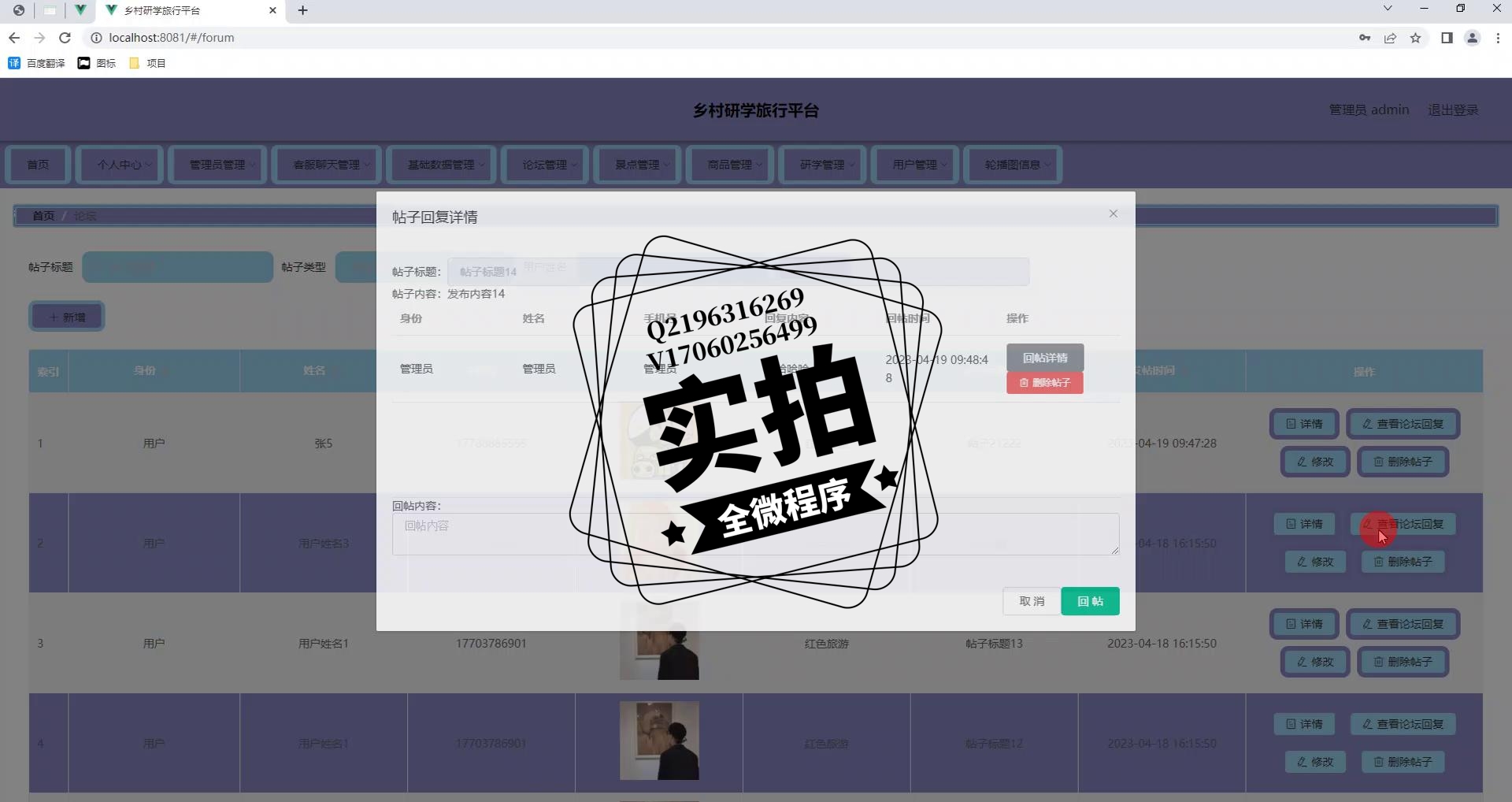Screen dimensions: 1512x802
Task: Open 百度翻译 bookmark
Action: pos(36,63)
